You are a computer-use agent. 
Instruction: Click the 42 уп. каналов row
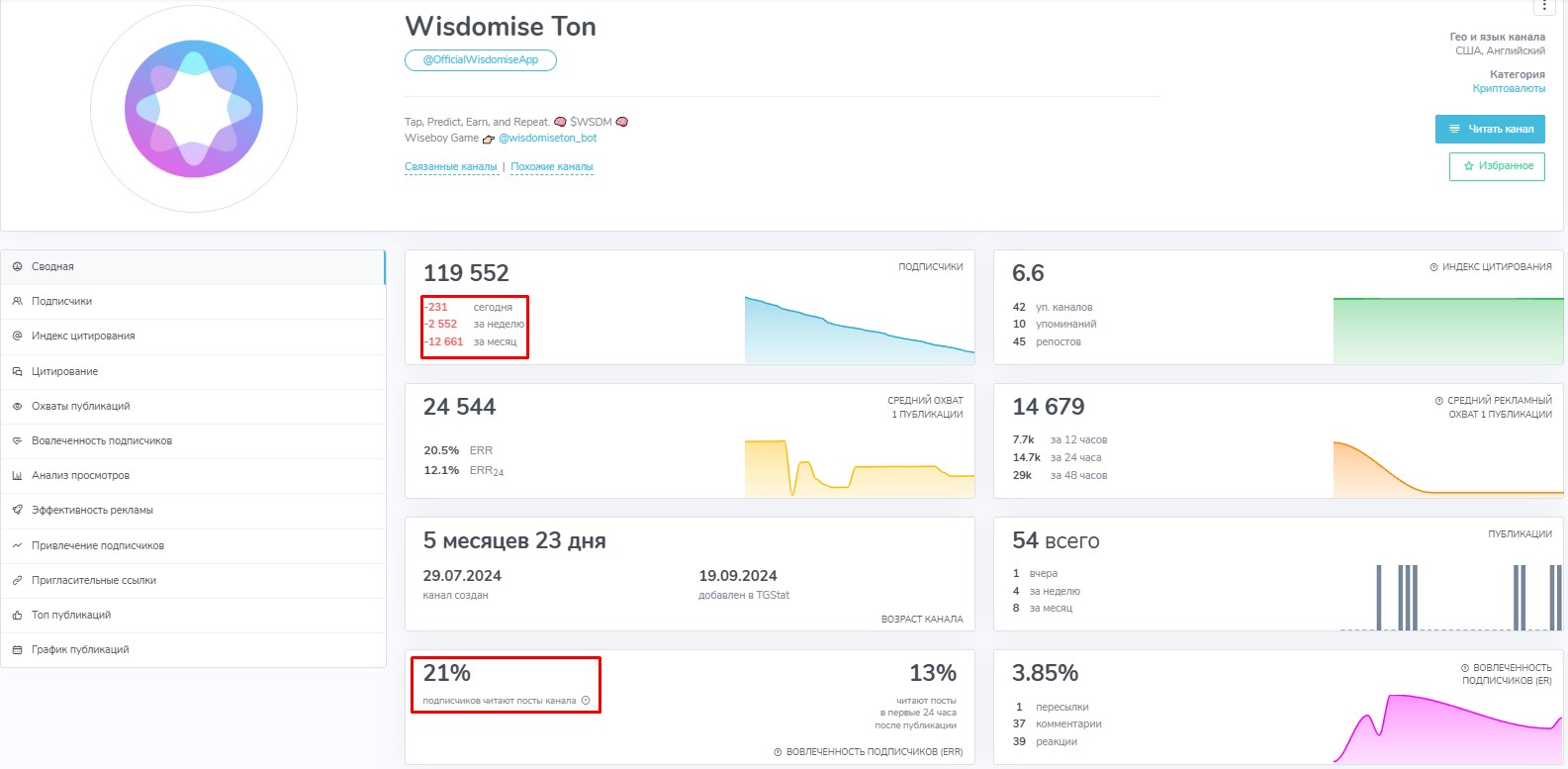point(1053,308)
